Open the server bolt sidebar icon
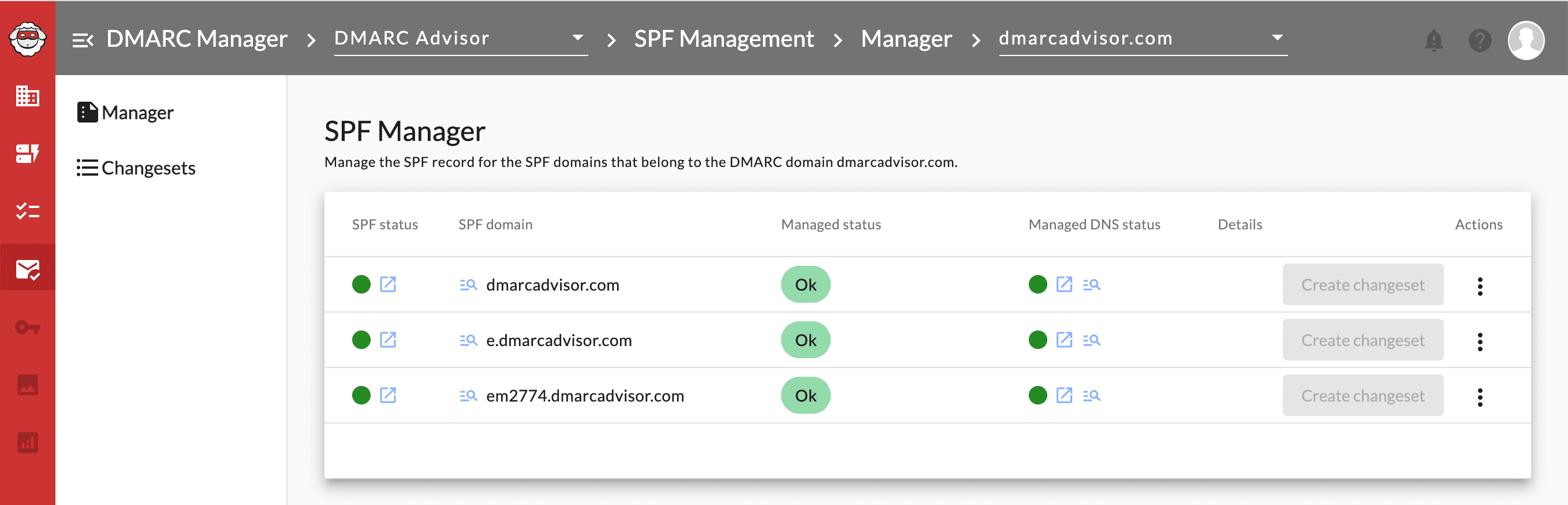 coord(27,153)
